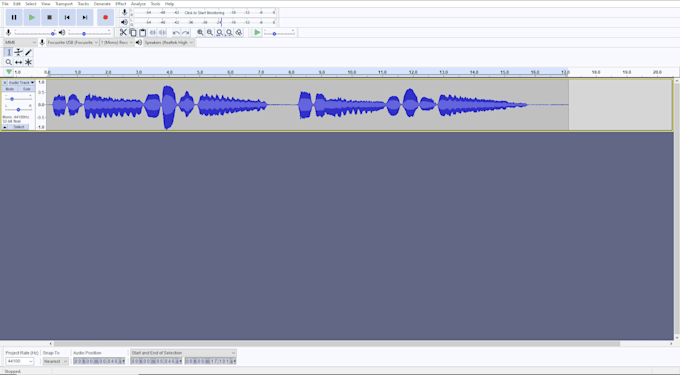This screenshot has height=375, width=680.
Task: Open the File menu
Action: [5, 4]
